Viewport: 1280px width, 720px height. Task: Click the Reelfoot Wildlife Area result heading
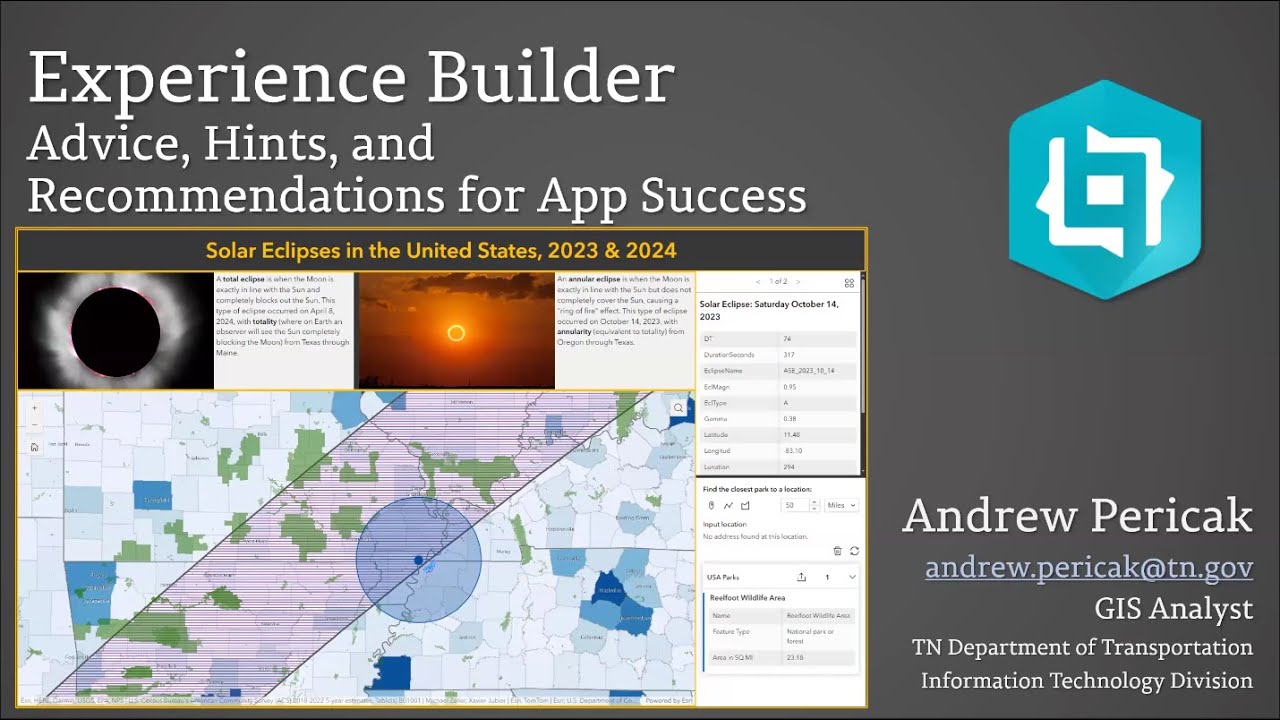click(x=747, y=598)
